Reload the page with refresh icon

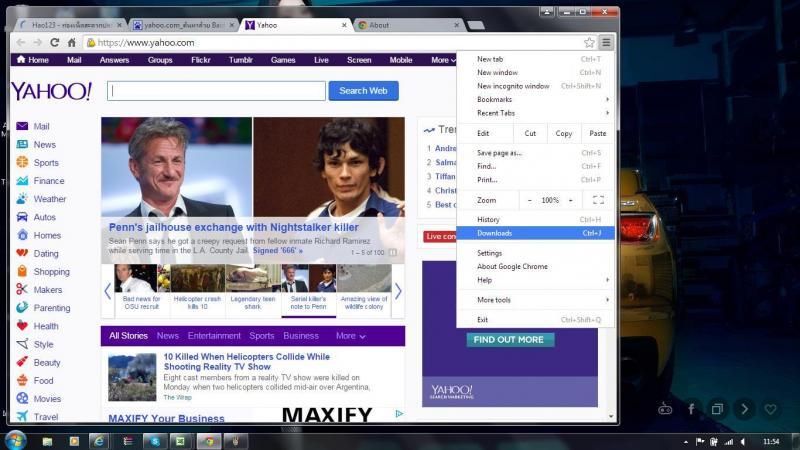[55, 42]
